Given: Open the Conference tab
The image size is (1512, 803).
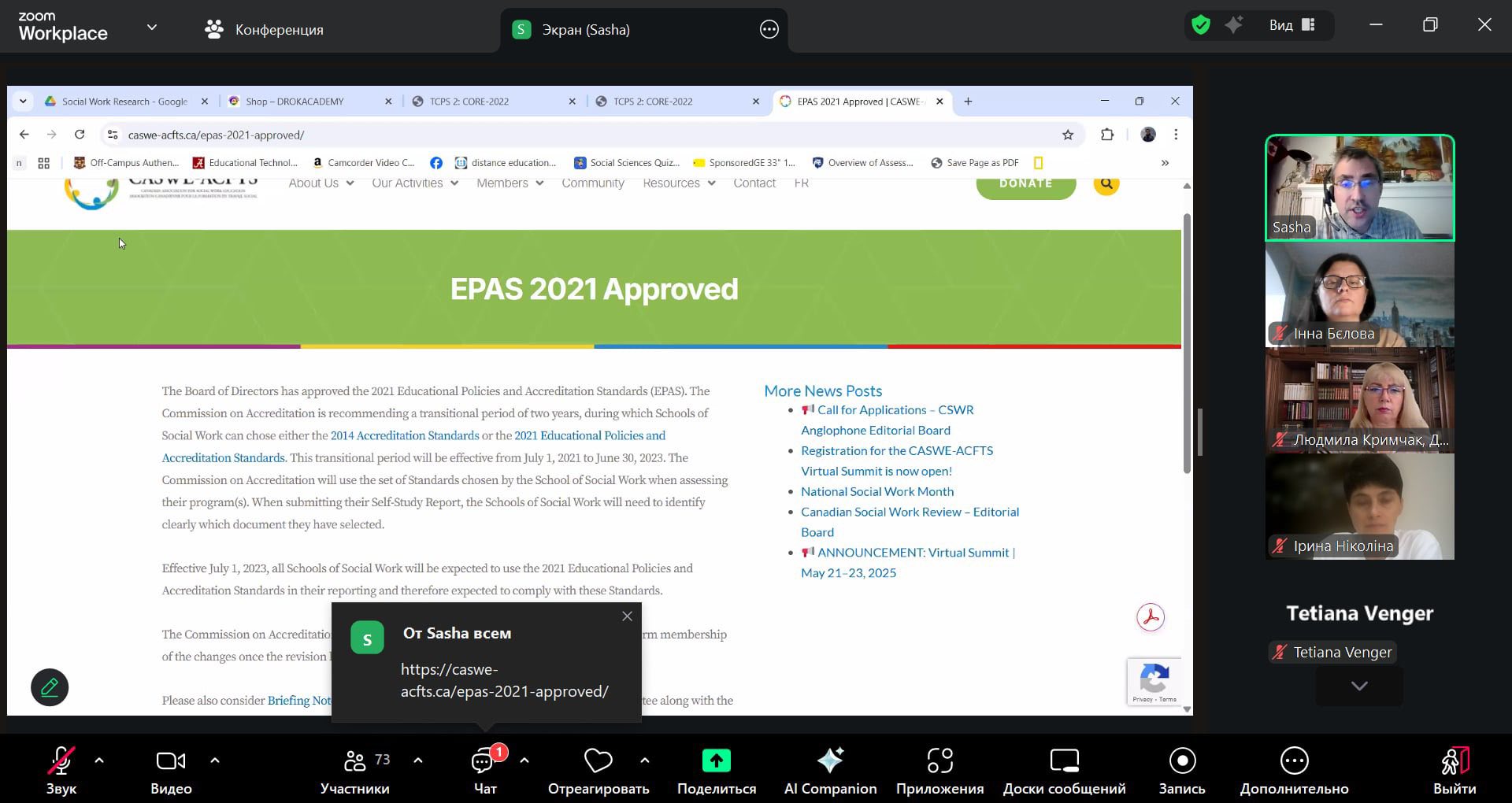Looking at the screenshot, I should click(265, 30).
